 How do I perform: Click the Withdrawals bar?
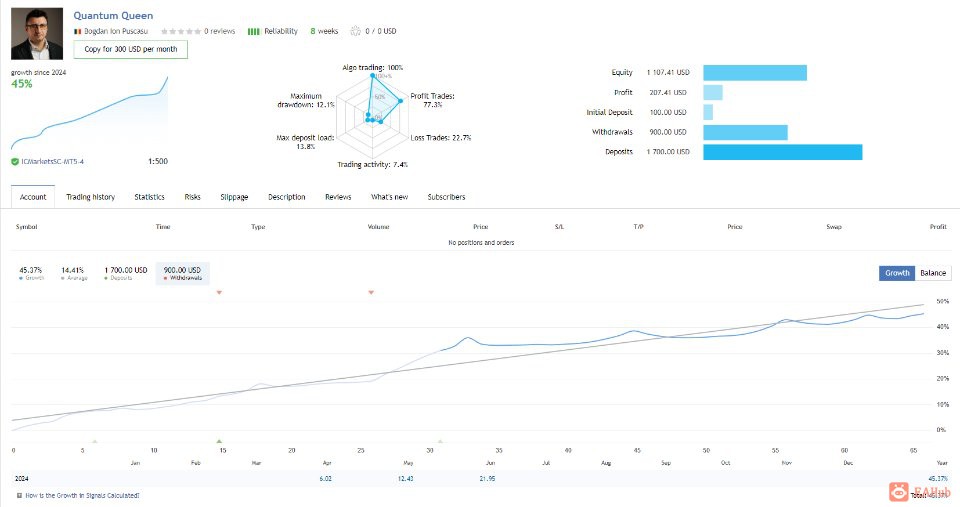745,132
